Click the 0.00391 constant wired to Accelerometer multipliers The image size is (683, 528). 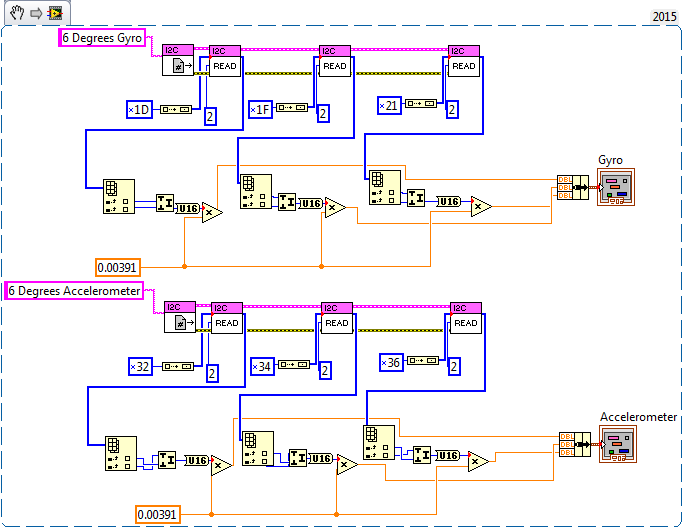(158, 514)
